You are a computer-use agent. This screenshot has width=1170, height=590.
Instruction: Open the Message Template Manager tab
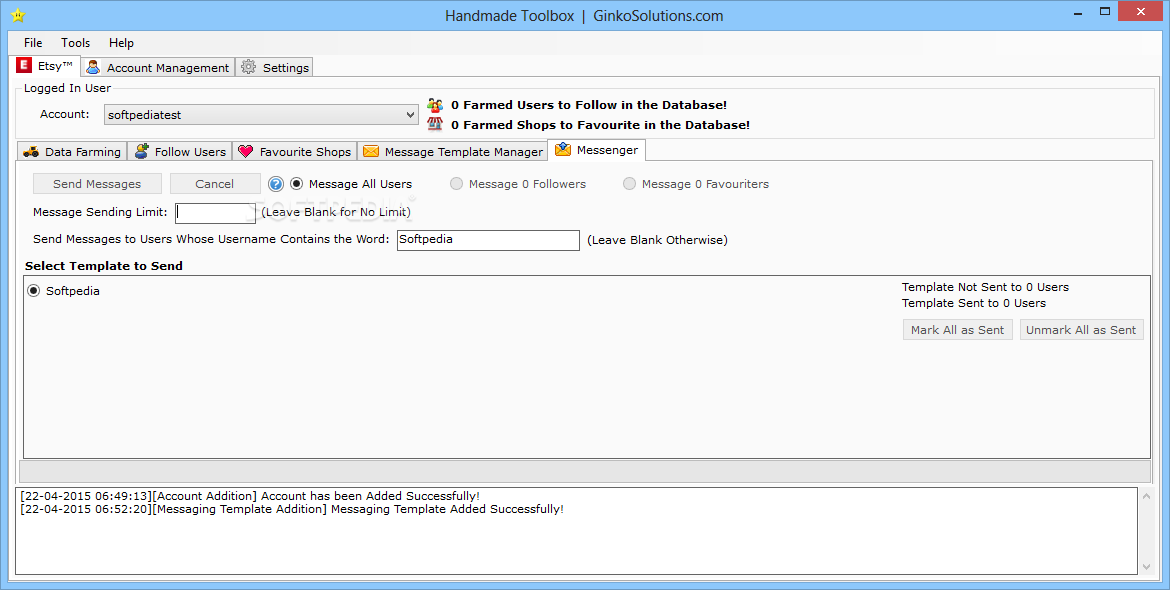[453, 151]
